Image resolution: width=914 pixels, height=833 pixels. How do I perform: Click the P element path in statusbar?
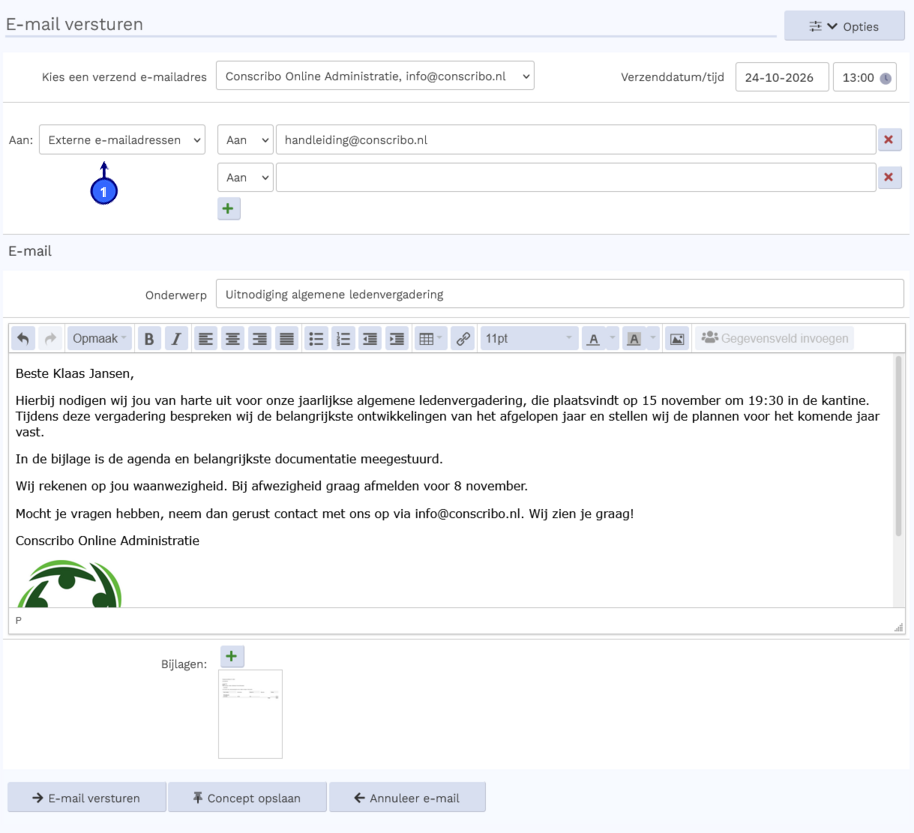click(x=19, y=620)
